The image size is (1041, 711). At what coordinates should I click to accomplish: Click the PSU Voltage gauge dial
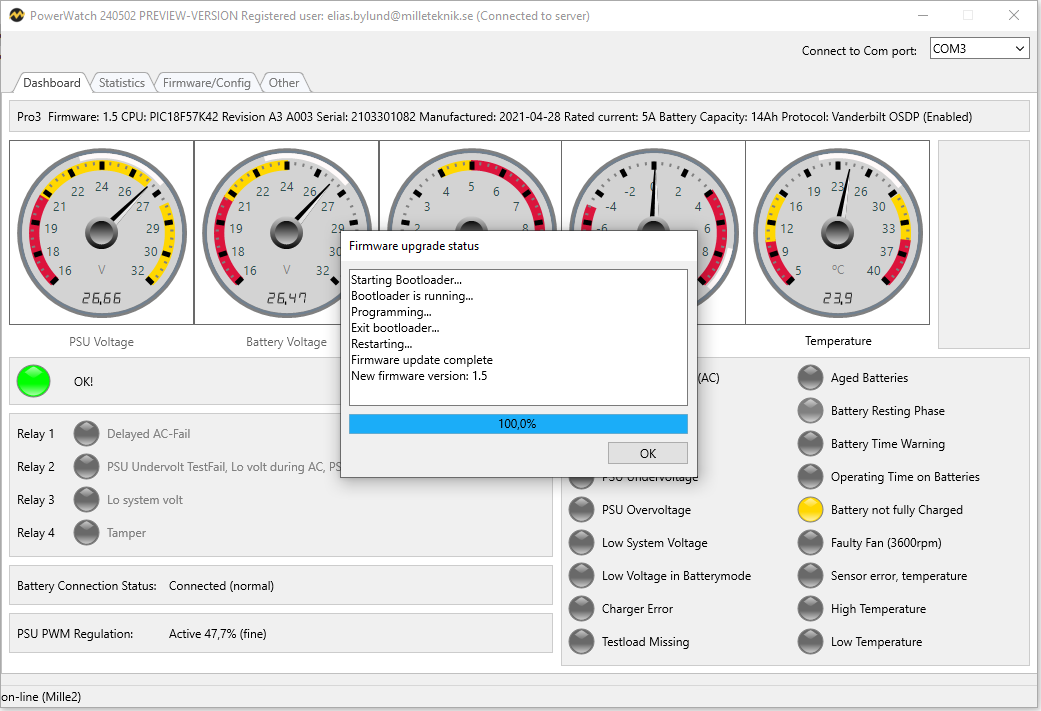click(101, 232)
